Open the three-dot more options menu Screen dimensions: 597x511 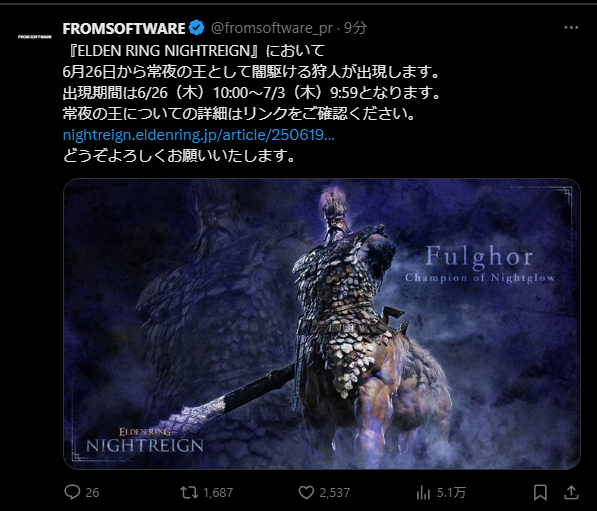pyautogui.click(x=571, y=28)
